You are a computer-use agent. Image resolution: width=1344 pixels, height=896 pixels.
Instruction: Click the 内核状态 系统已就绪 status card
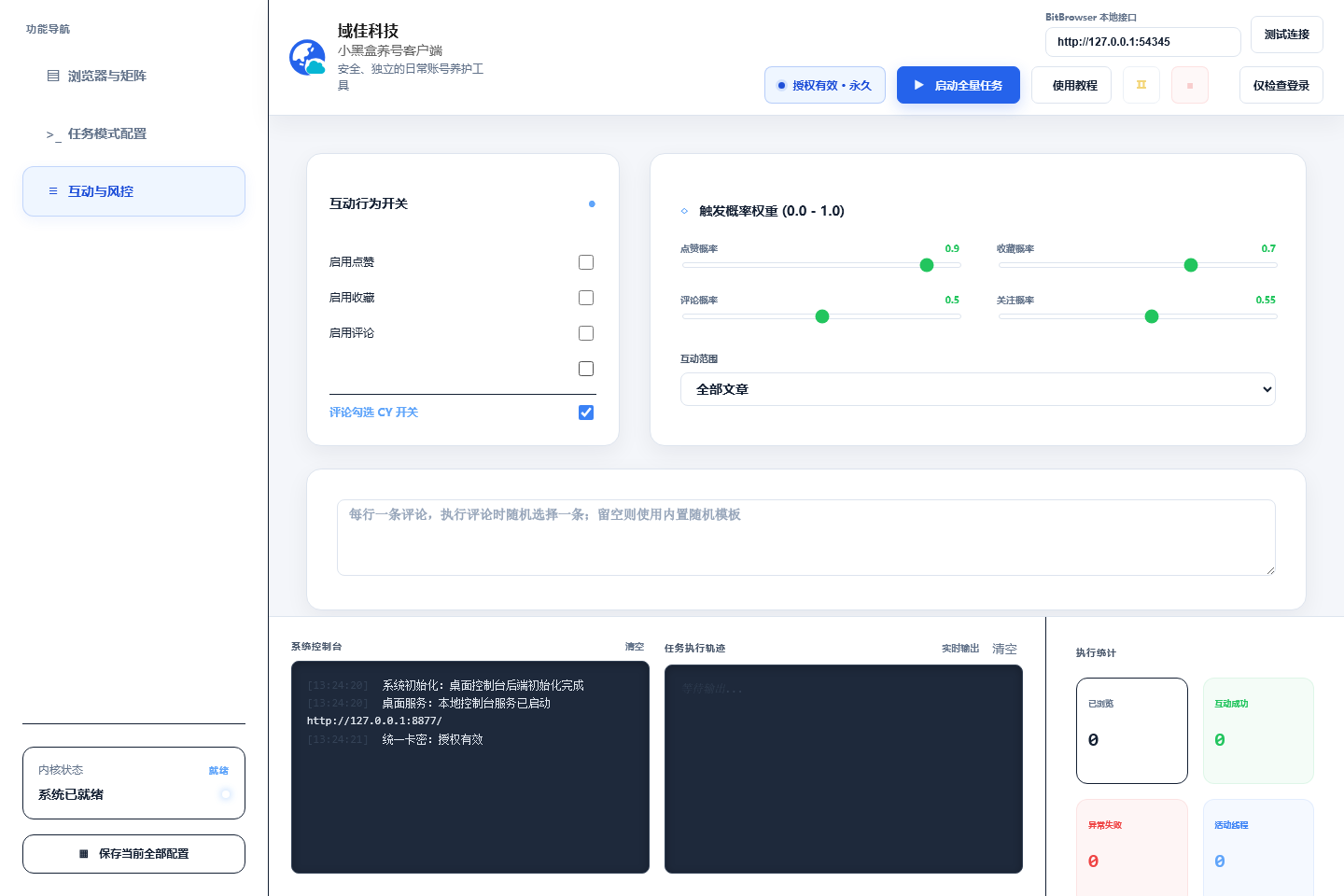pos(133,783)
